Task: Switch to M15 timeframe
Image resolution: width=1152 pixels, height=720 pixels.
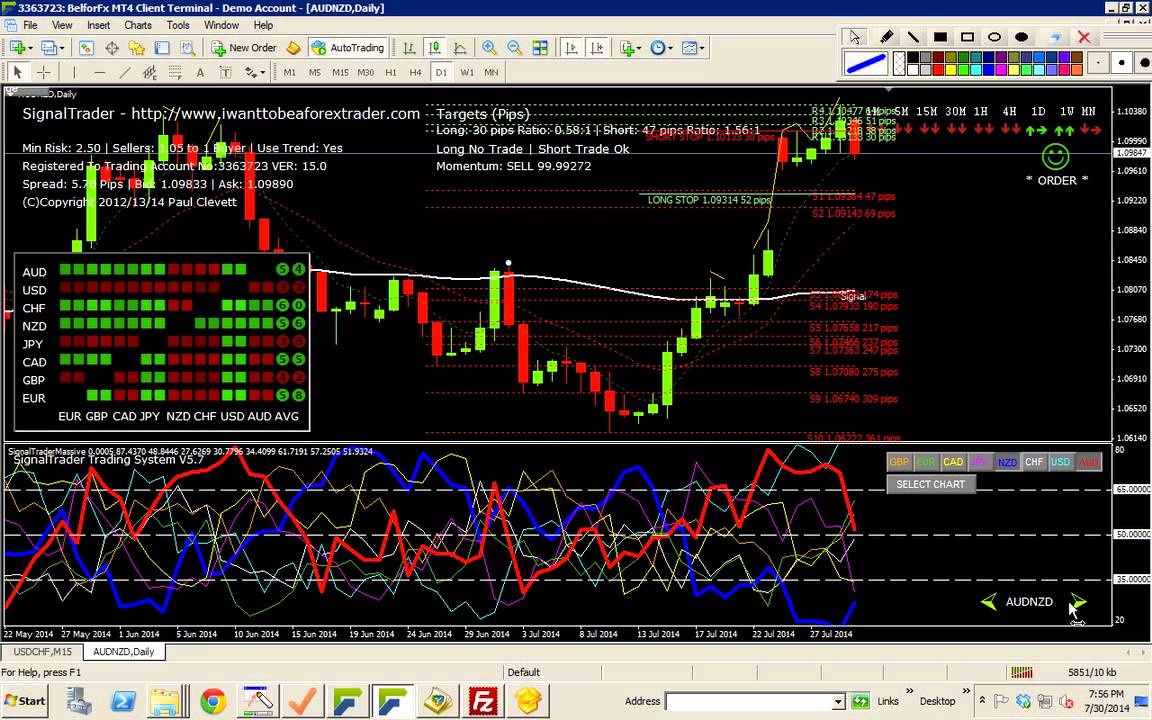Action: [340, 72]
